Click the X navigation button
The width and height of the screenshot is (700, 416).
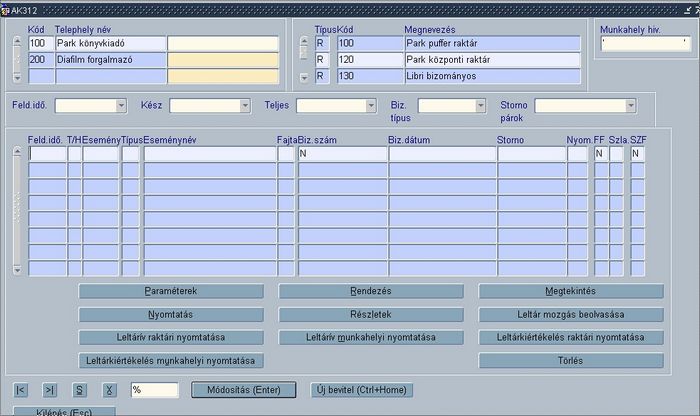[x=109, y=390]
